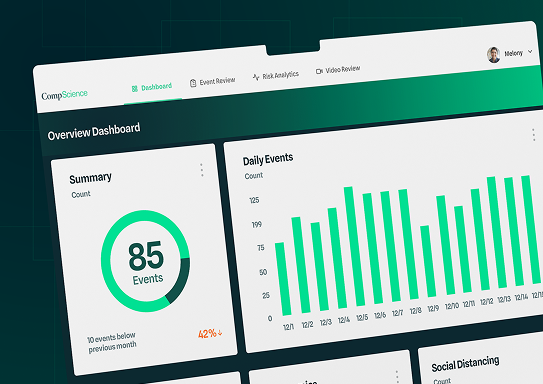Click the 85 Events donut chart
This screenshot has height=384, width=543.
pyautogui.click(x=145, y=261)
